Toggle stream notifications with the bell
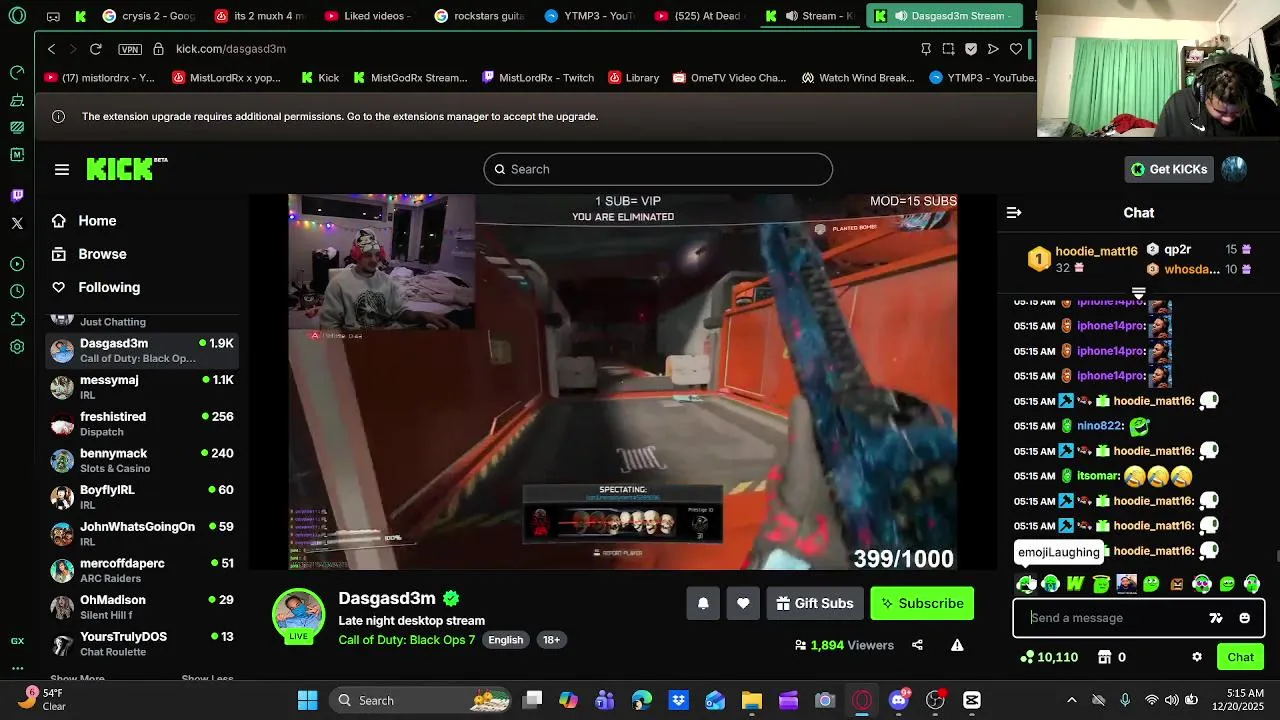The width and height of the screenshot is (1280, 720). point(703,603)
